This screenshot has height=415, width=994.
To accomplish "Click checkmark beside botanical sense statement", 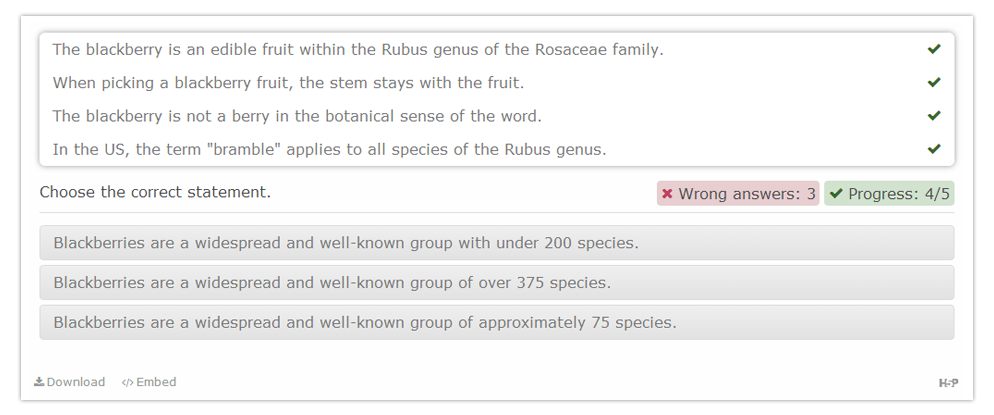I will tap(934, 116).
